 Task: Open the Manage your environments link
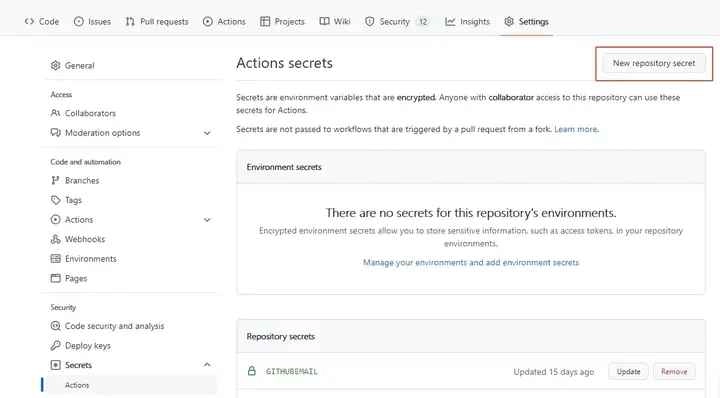click(471, 263)
